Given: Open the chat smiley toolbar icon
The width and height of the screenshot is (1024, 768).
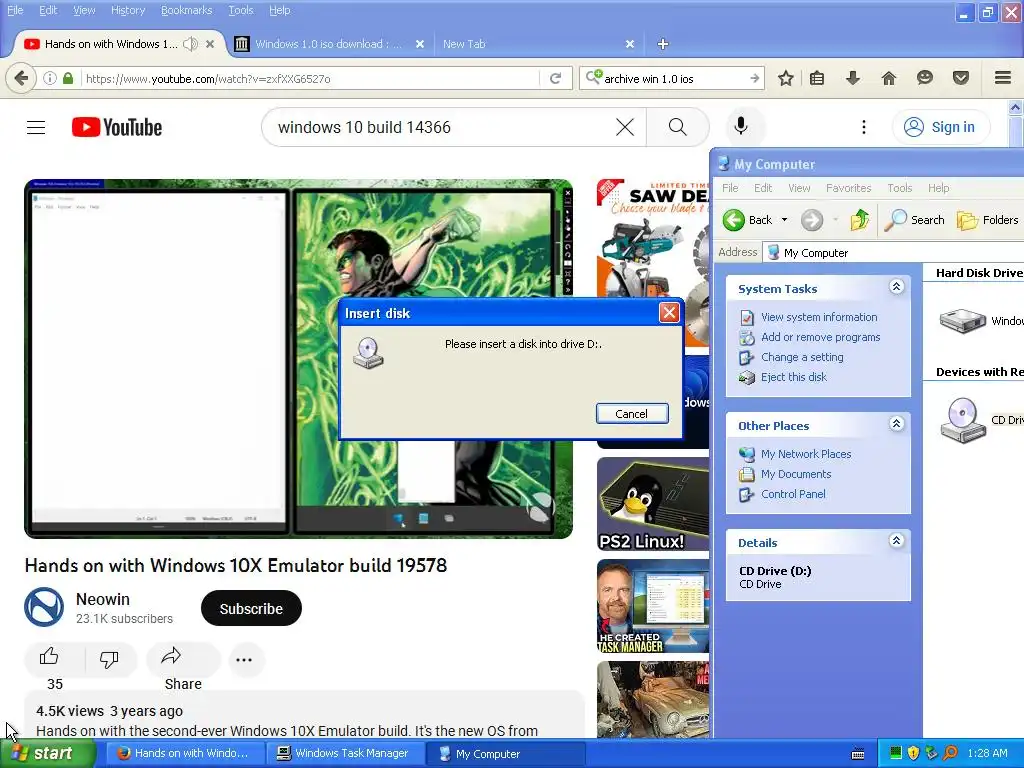Looking at the screenshot, I should (x=925, y=78).
